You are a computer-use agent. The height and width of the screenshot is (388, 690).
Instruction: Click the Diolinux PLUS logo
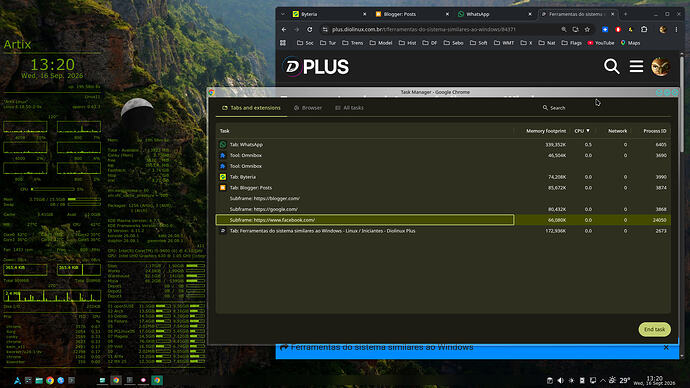click(x=316, y=67)
